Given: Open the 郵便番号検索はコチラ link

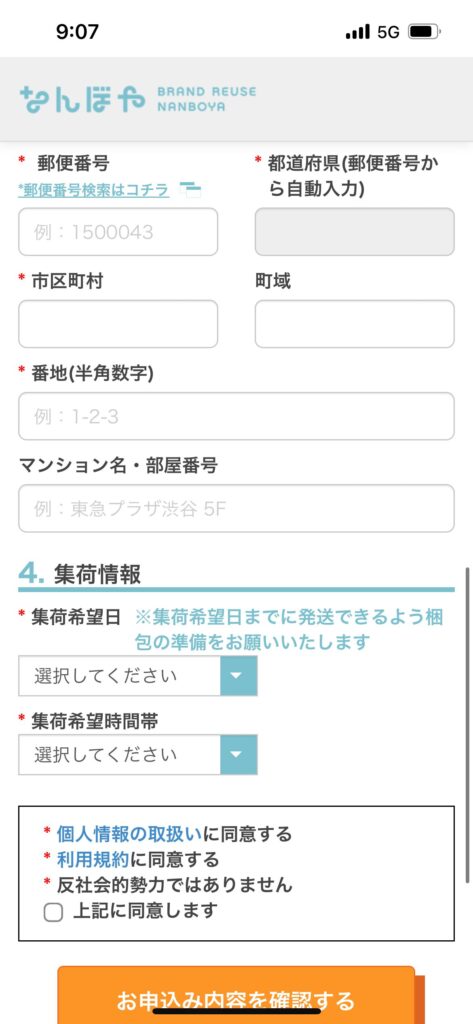Looking at the screenshot, I should point(94,190).
